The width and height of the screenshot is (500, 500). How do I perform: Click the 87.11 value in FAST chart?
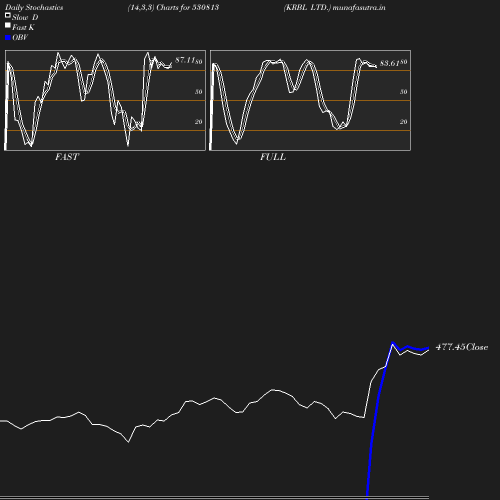pyautogui.click(x=185, y=60)
